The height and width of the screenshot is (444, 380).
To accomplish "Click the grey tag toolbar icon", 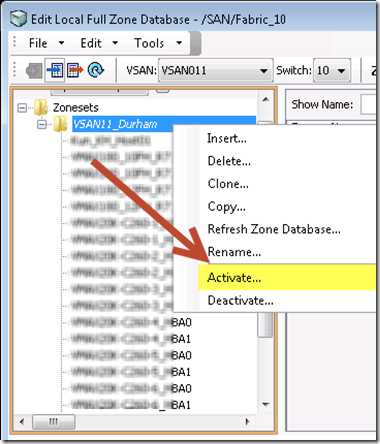I will coord(34,71).
